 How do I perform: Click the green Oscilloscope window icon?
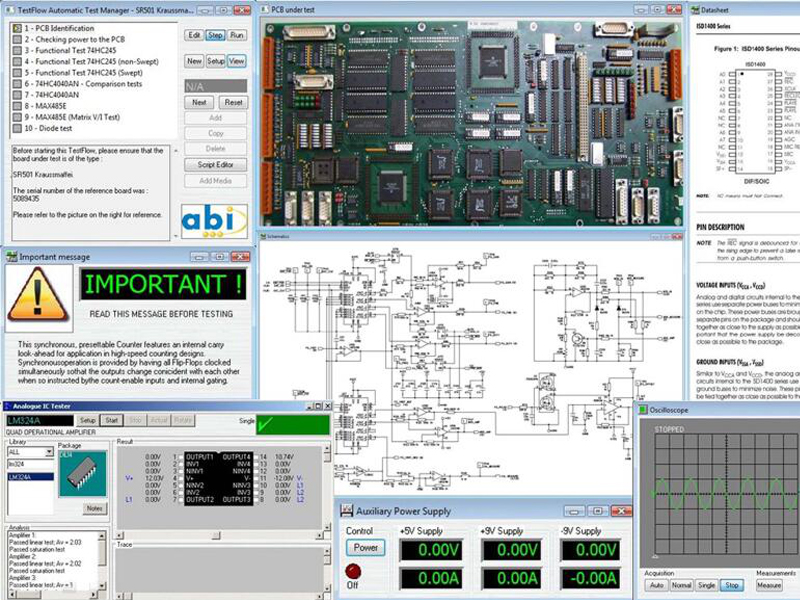tap(643, 410)
